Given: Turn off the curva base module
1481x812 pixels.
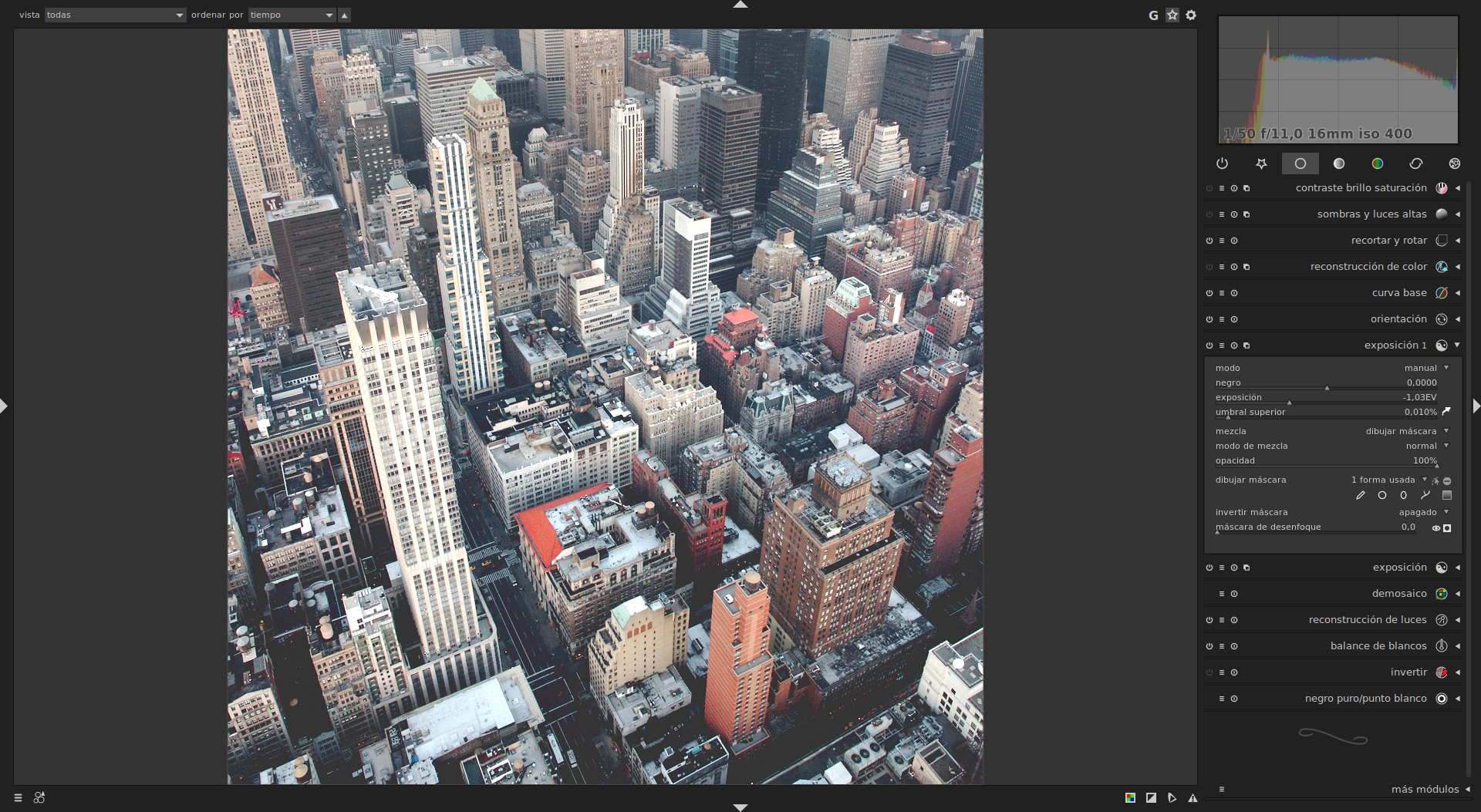Looking at the screenshot, I should [1209, 293].
